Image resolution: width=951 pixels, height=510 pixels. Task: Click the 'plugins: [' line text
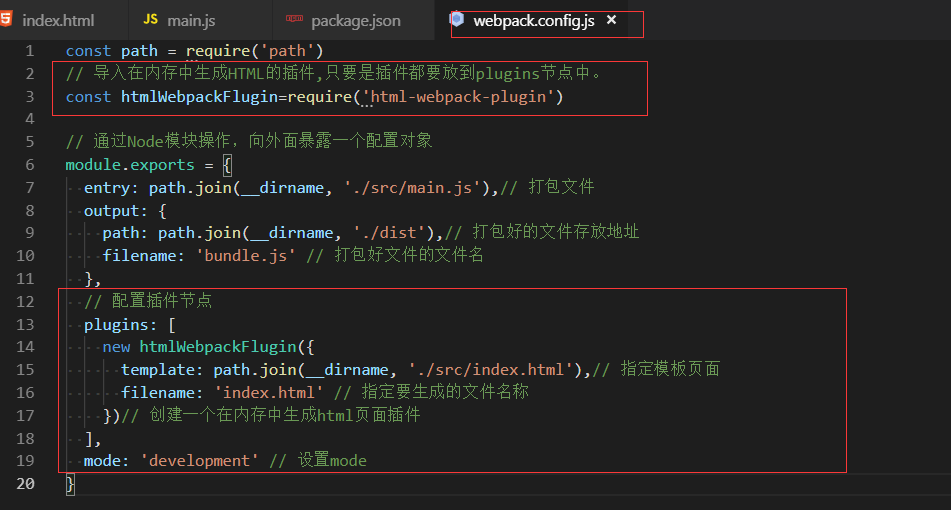click(x=130, y=325)
